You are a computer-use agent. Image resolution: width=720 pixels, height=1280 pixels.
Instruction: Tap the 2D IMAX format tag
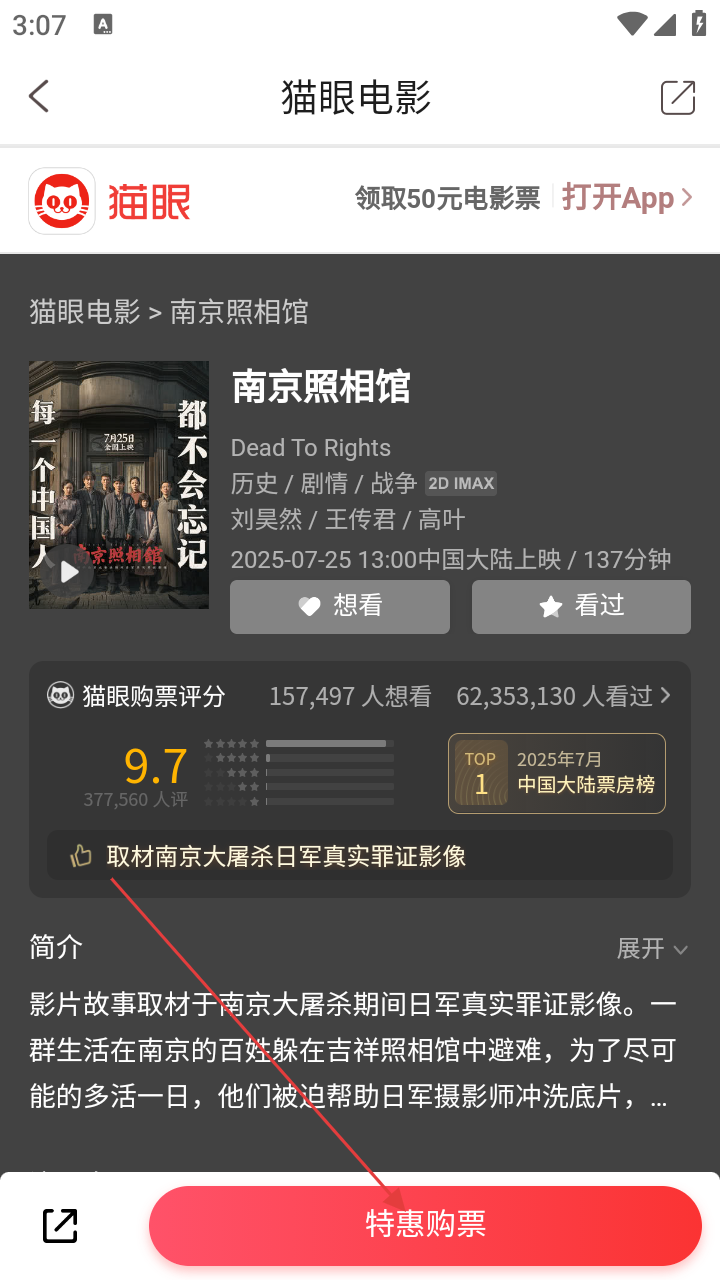pos(461,483)
